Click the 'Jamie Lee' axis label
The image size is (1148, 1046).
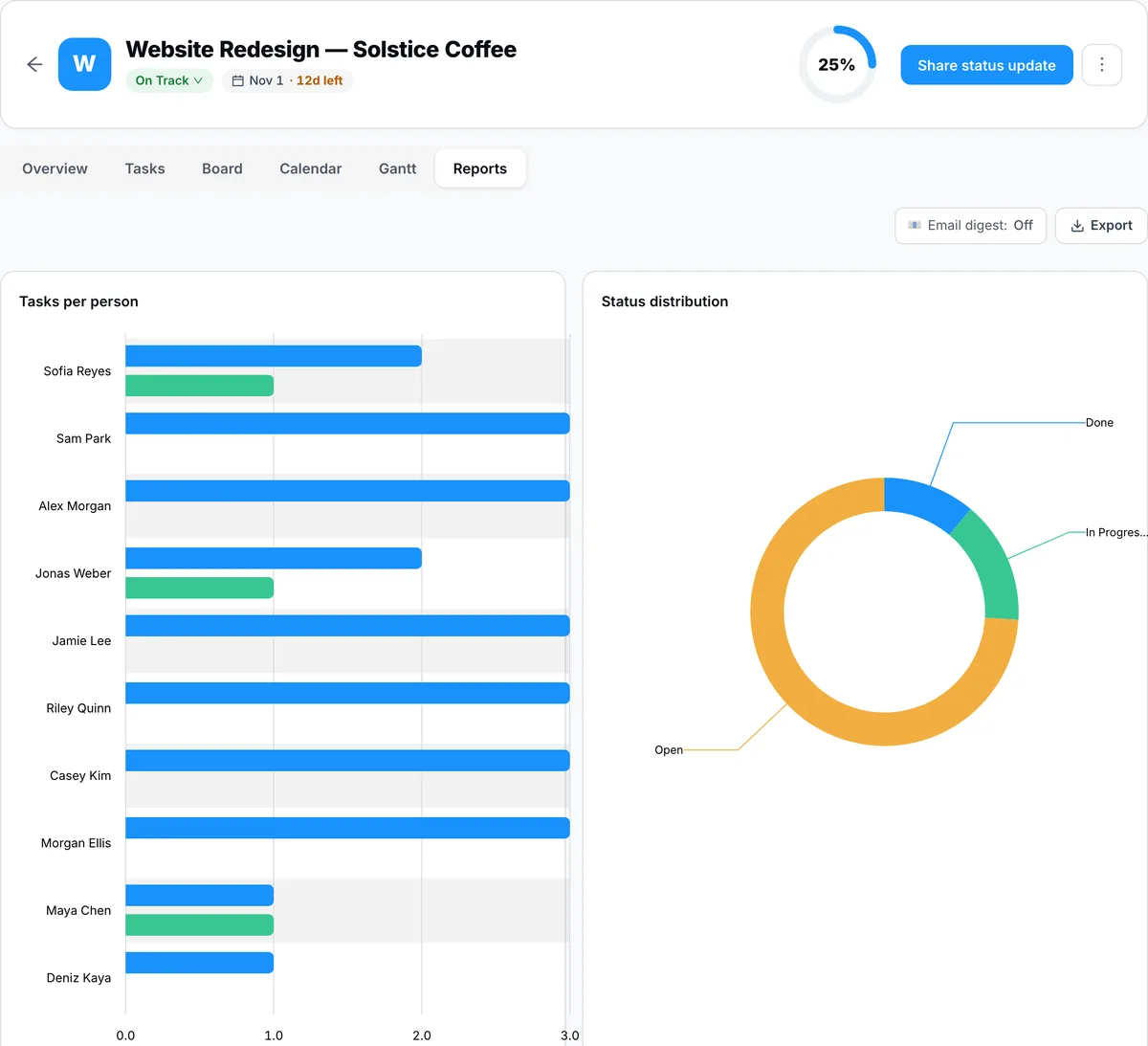click(x=81, y=641)
